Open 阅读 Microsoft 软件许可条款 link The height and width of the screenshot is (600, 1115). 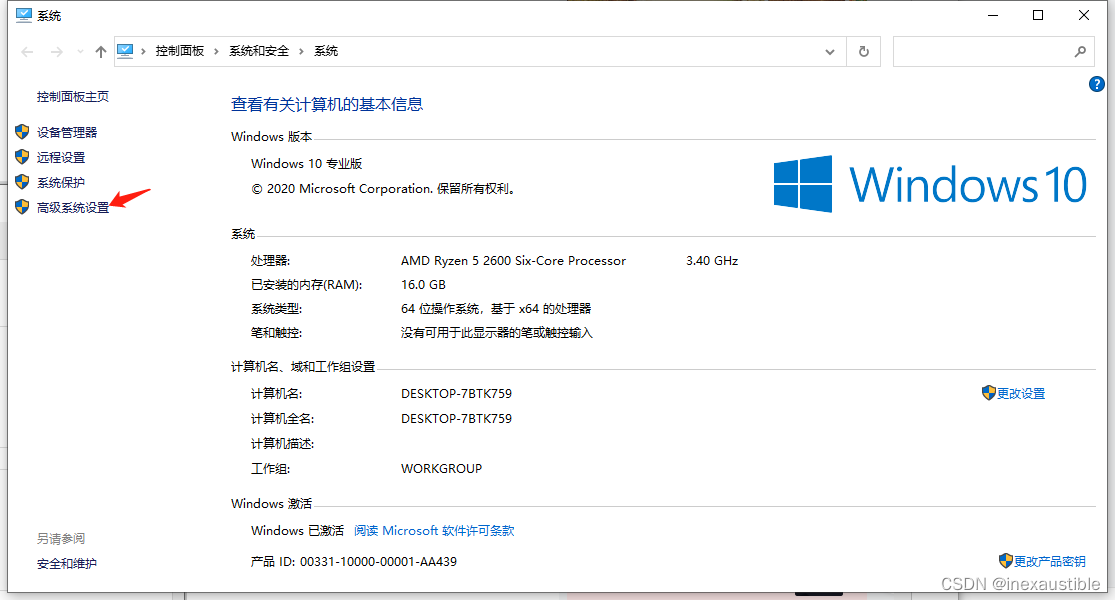tap(434, 531)
